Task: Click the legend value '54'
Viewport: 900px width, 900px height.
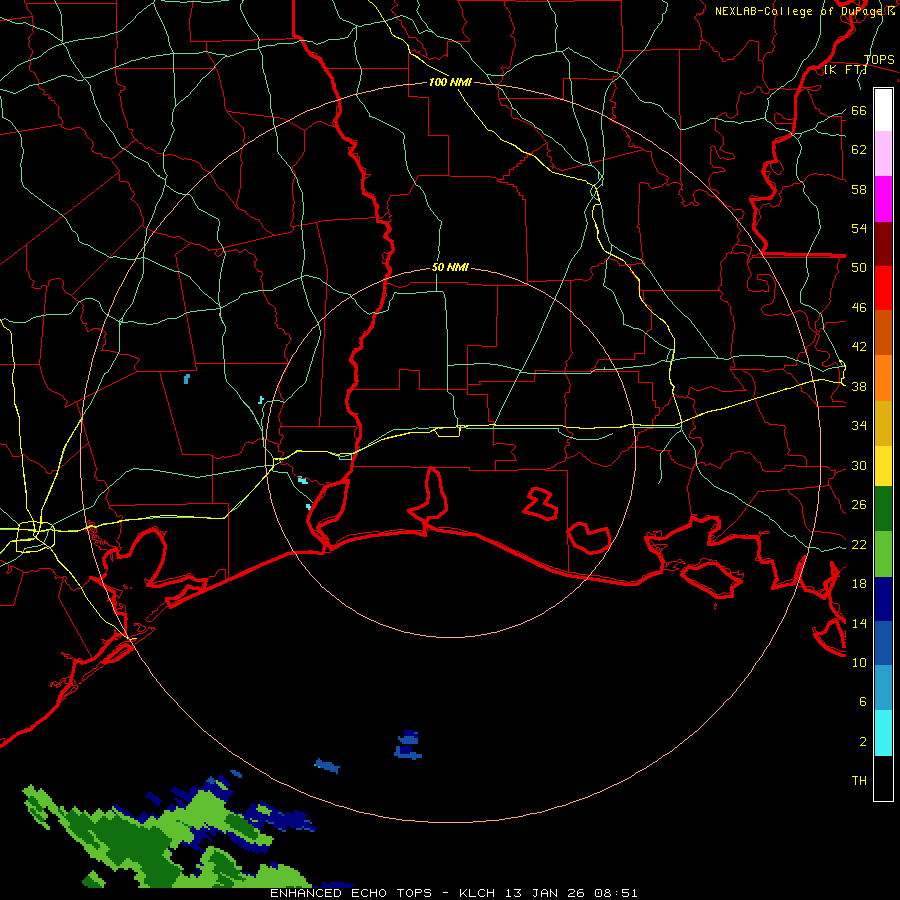Action: click(859, 228)
